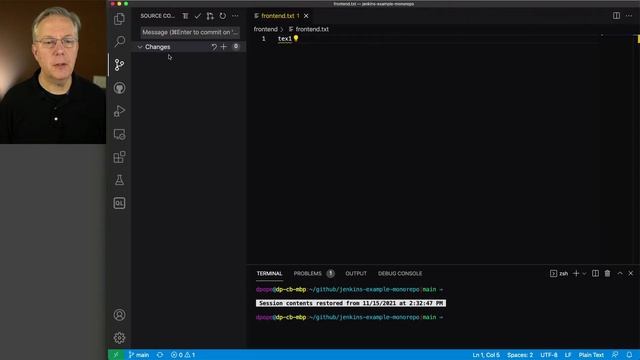Open editor more actions menu
This screenshot has height=360, width=640.
tap(629, 16)
